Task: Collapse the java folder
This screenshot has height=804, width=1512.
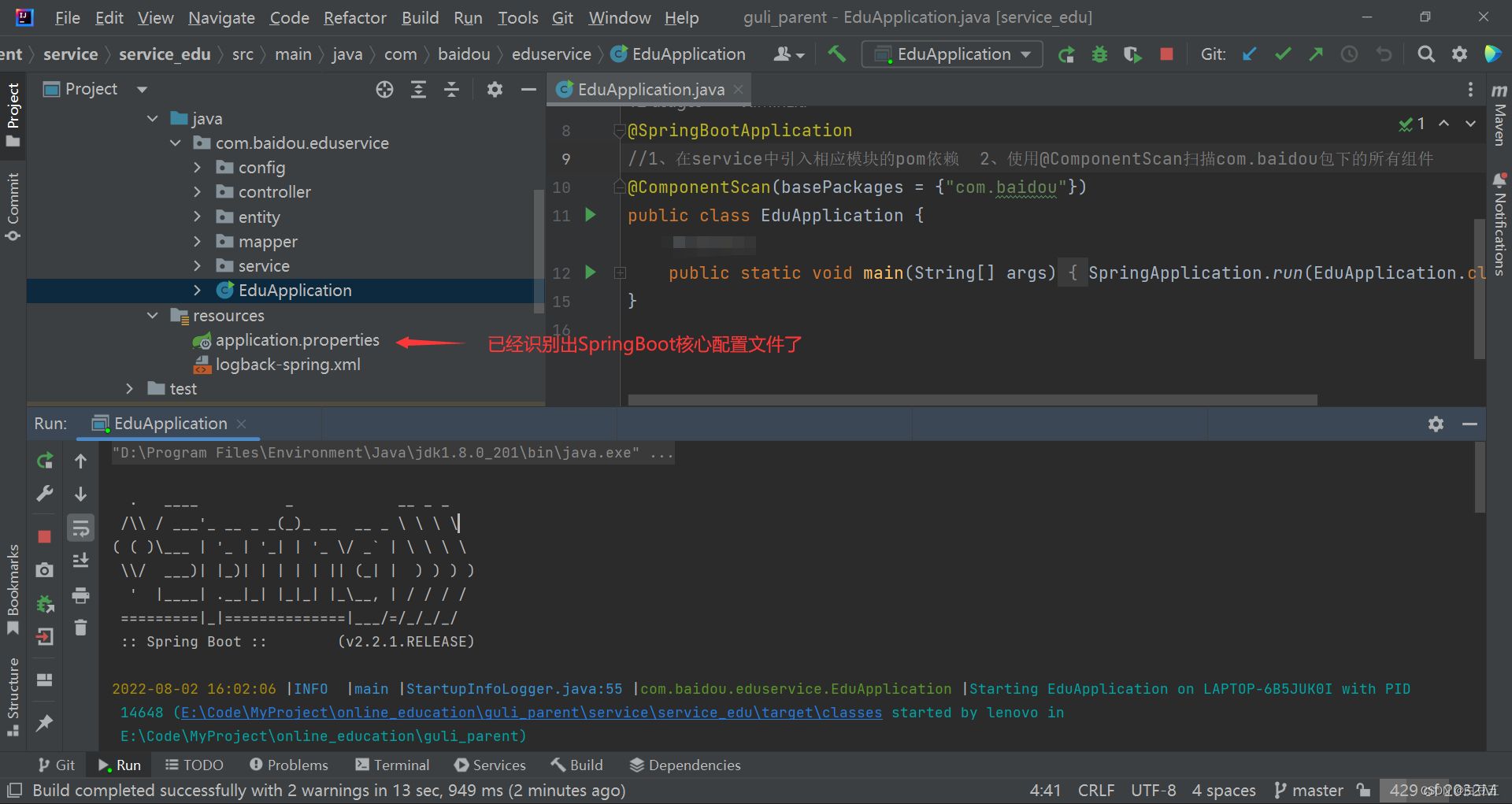Action: (153, 119)
